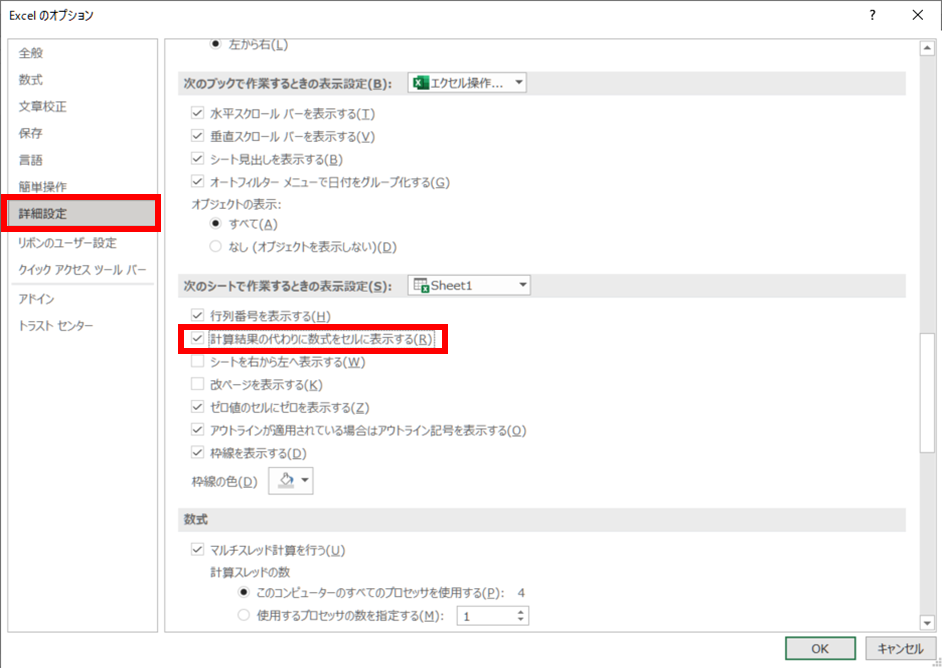Go to リボンのユーザー設定 category
The image size is (942, 668).
coord(67,243)
